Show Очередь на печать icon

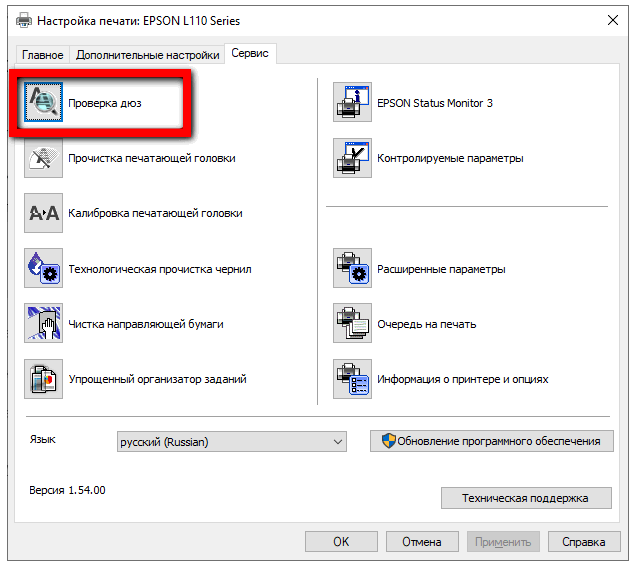click(x=352, y=324)
